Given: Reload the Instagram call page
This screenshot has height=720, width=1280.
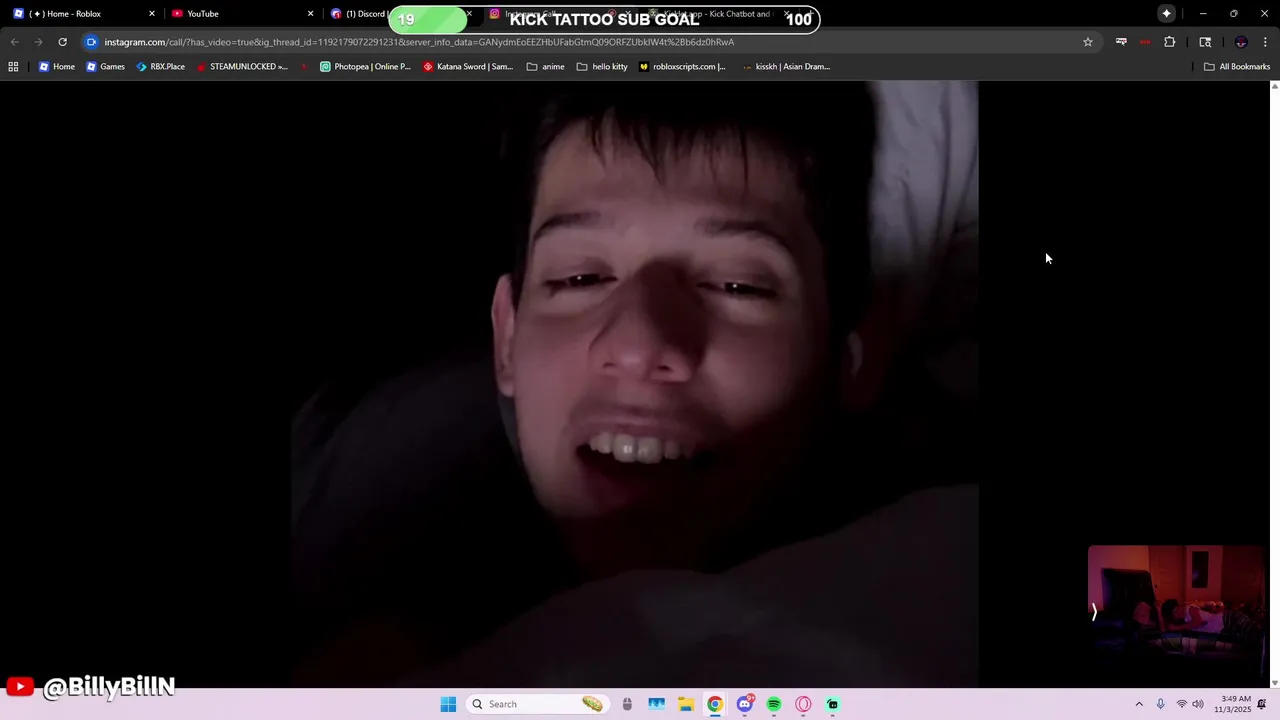Looking at the screenshot, I should coord(62,42).
